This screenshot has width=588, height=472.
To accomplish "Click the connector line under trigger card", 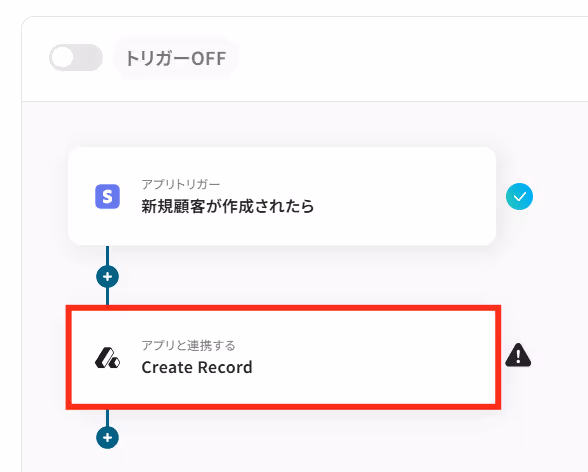I will 108,256.
